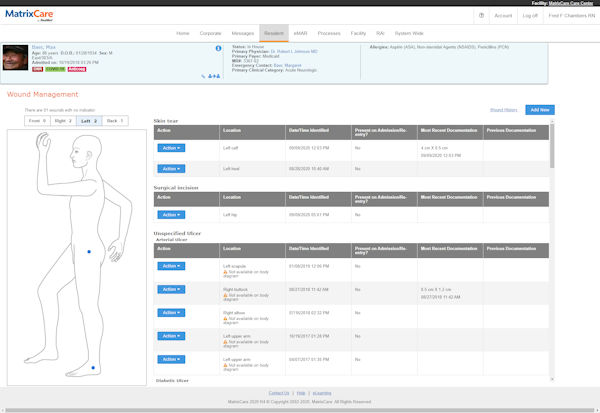Click the 'Diabetic Ulcer' subsection heading
Image resolution: width=600 pixels, height=413 pixels.
172,380
